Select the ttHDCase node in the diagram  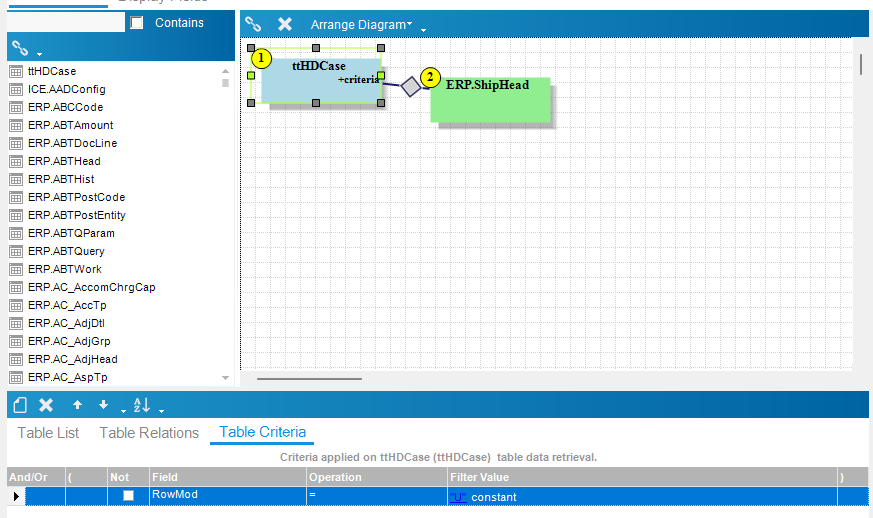tap(321, 80)
